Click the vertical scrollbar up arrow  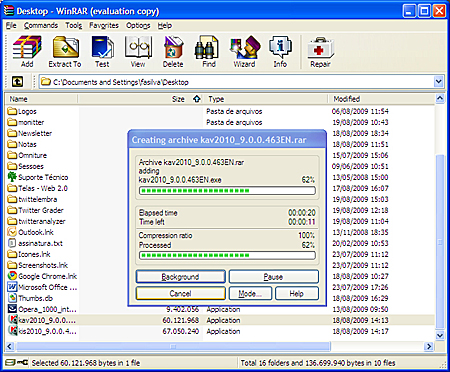[x=440, y=98]
